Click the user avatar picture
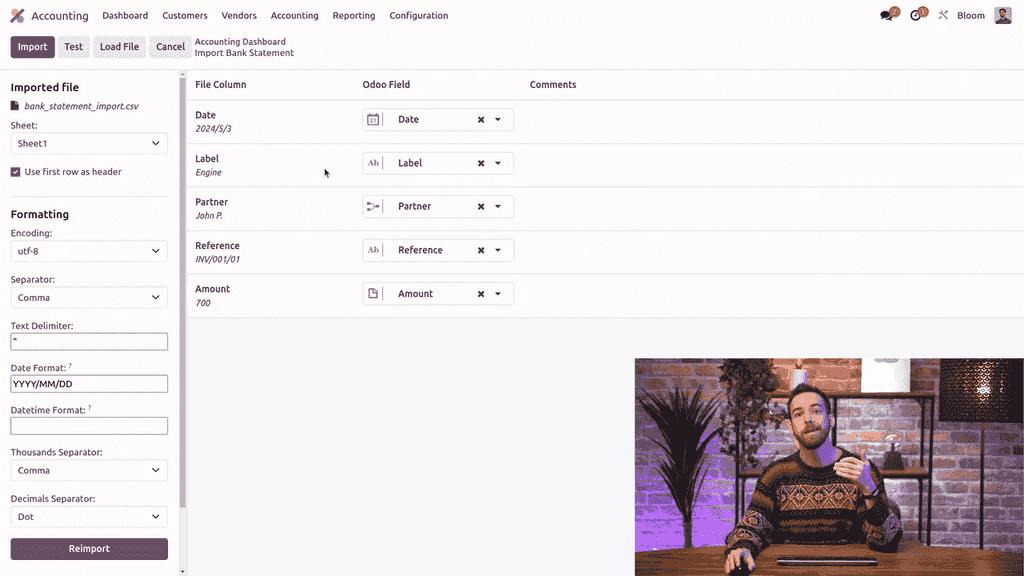1024x576 pixels. tap(1002, 15)
